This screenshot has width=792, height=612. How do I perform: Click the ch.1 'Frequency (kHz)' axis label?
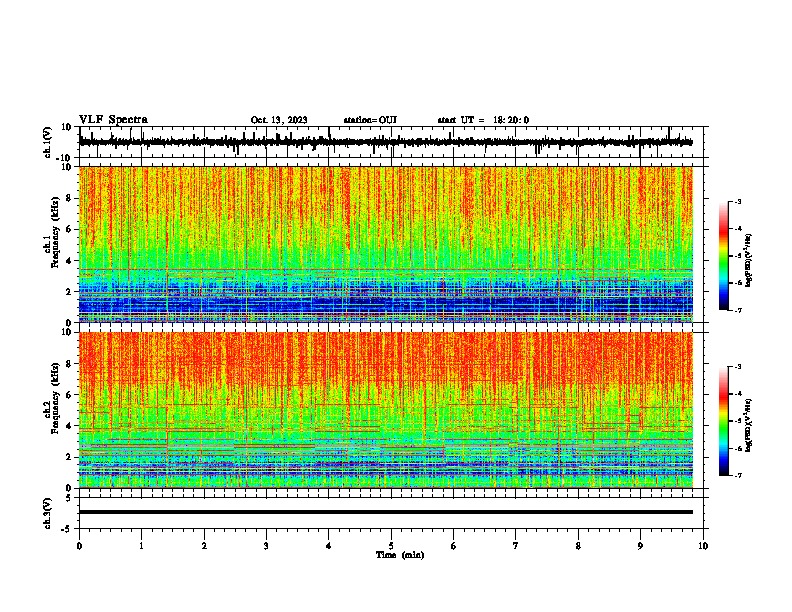[55, 232]
